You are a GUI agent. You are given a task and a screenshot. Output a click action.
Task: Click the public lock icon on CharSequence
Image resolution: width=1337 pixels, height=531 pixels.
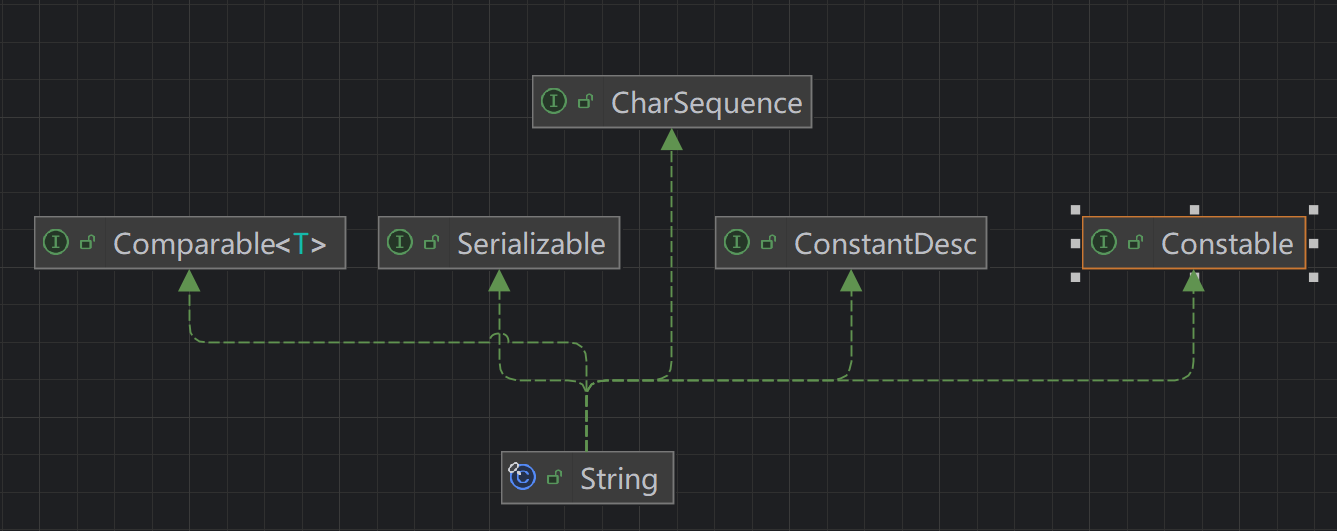[x=586, y=102]
